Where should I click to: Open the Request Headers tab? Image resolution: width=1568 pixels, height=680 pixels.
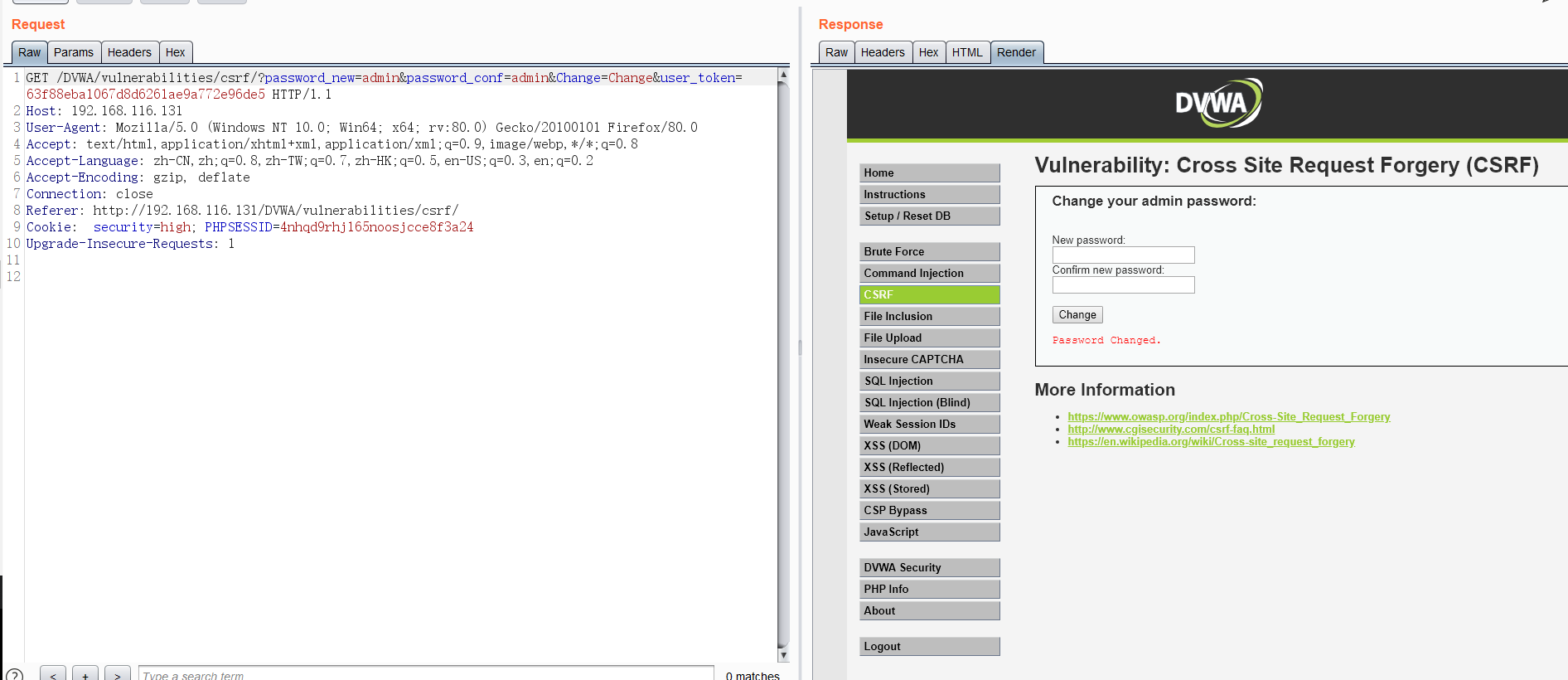coord(129,52)
